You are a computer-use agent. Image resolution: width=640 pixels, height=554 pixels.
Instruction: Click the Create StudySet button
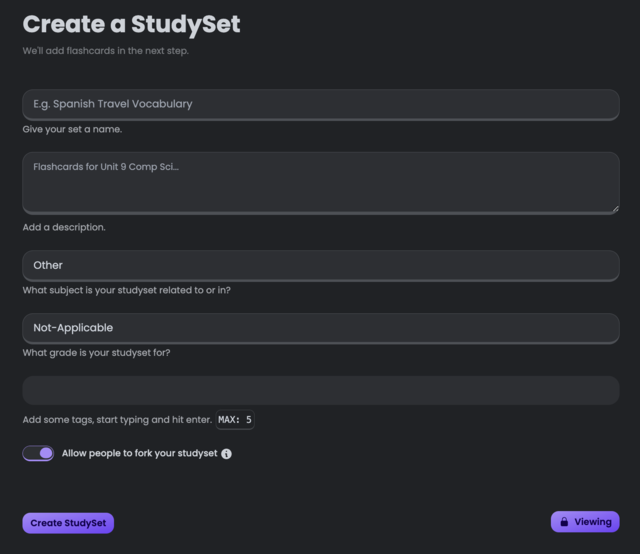[68, 523]
